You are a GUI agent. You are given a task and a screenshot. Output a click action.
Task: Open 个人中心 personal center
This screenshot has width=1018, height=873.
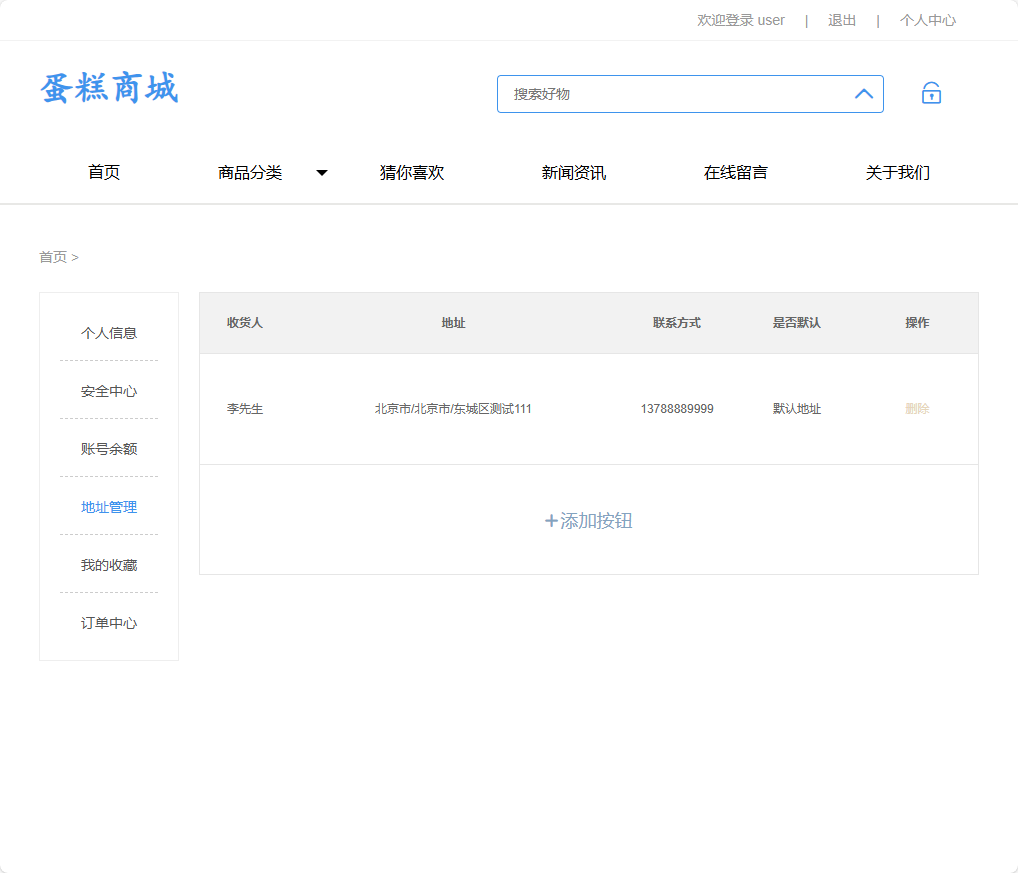[928, 20]
